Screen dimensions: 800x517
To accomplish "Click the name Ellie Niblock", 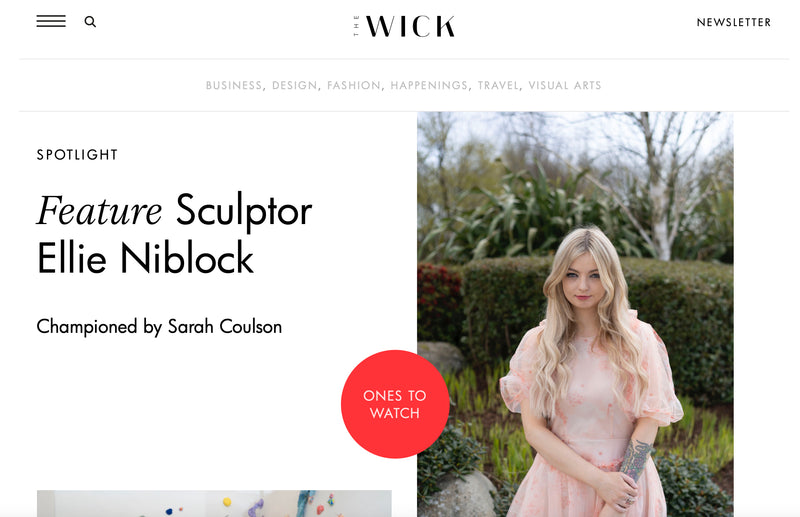I will click(145, 258).
